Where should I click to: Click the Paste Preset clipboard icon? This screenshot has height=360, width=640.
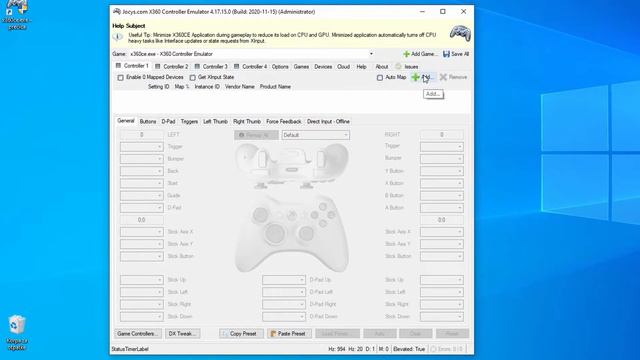(x=273, y=334)
